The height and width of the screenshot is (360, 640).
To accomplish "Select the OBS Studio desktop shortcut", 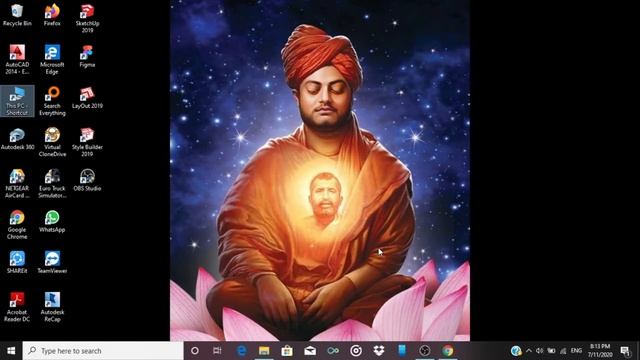I will pos(87,180).
